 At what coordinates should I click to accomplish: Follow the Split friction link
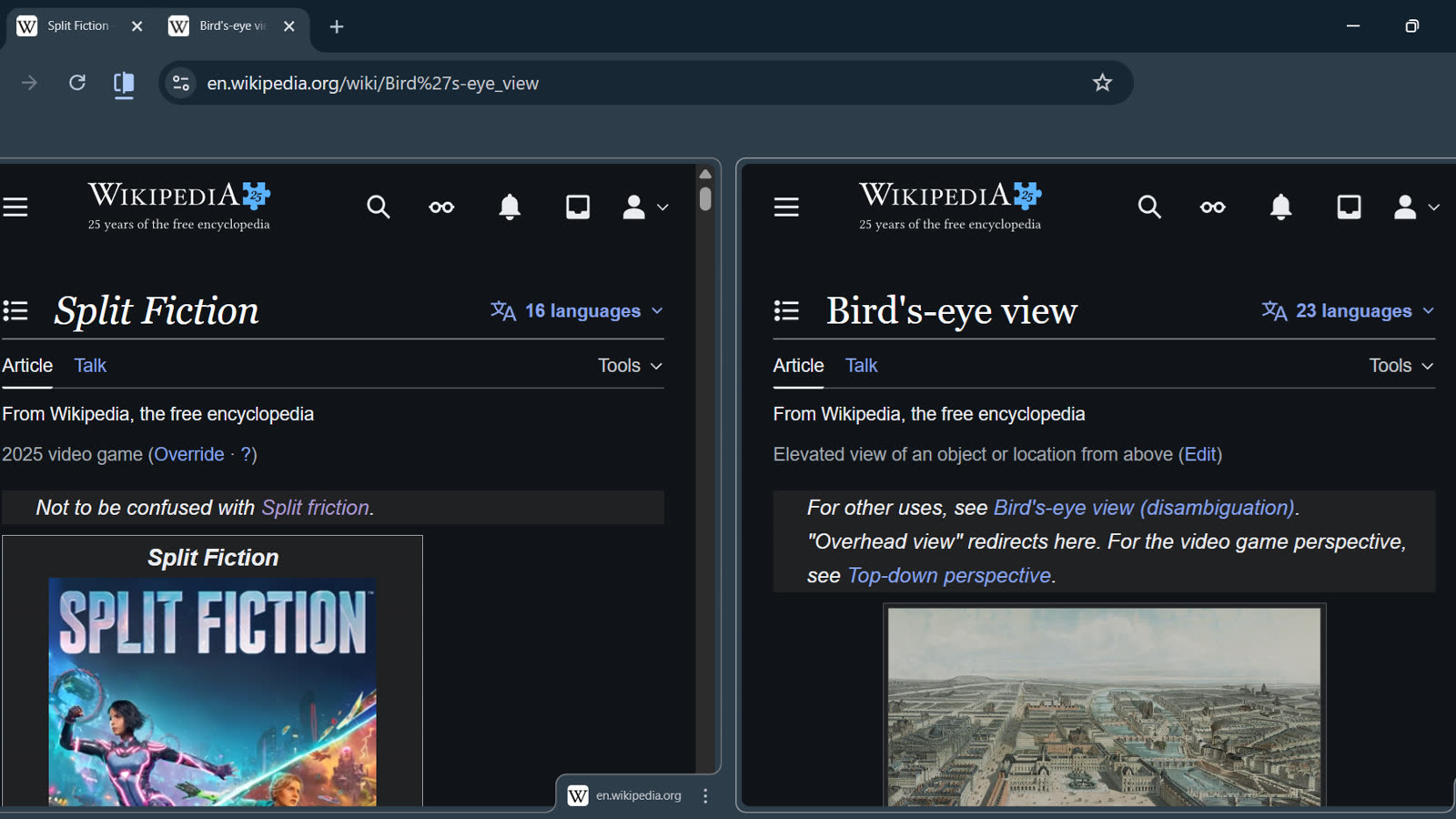pos(315,508)
